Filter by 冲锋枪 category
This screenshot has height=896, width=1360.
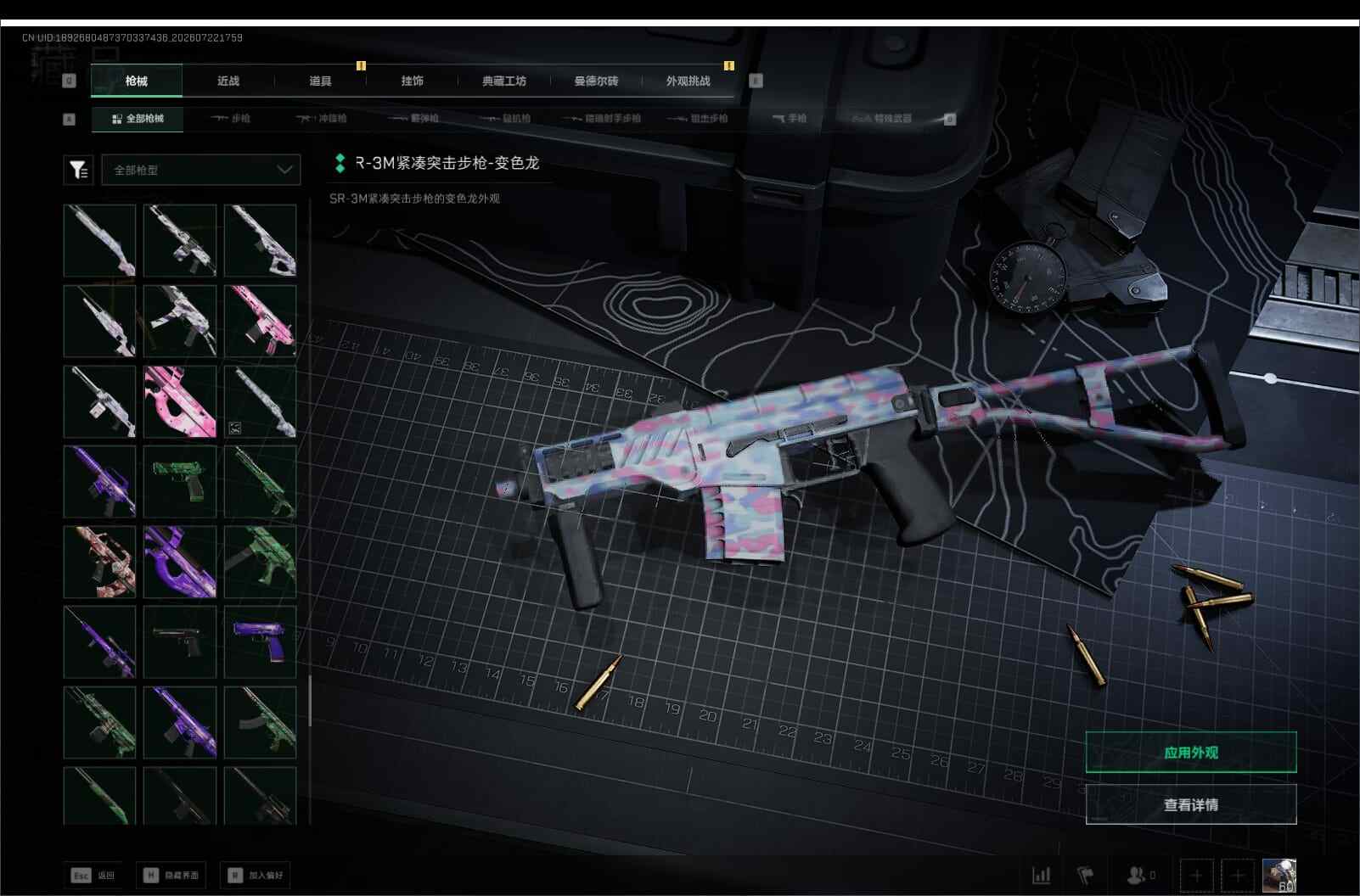321,119
